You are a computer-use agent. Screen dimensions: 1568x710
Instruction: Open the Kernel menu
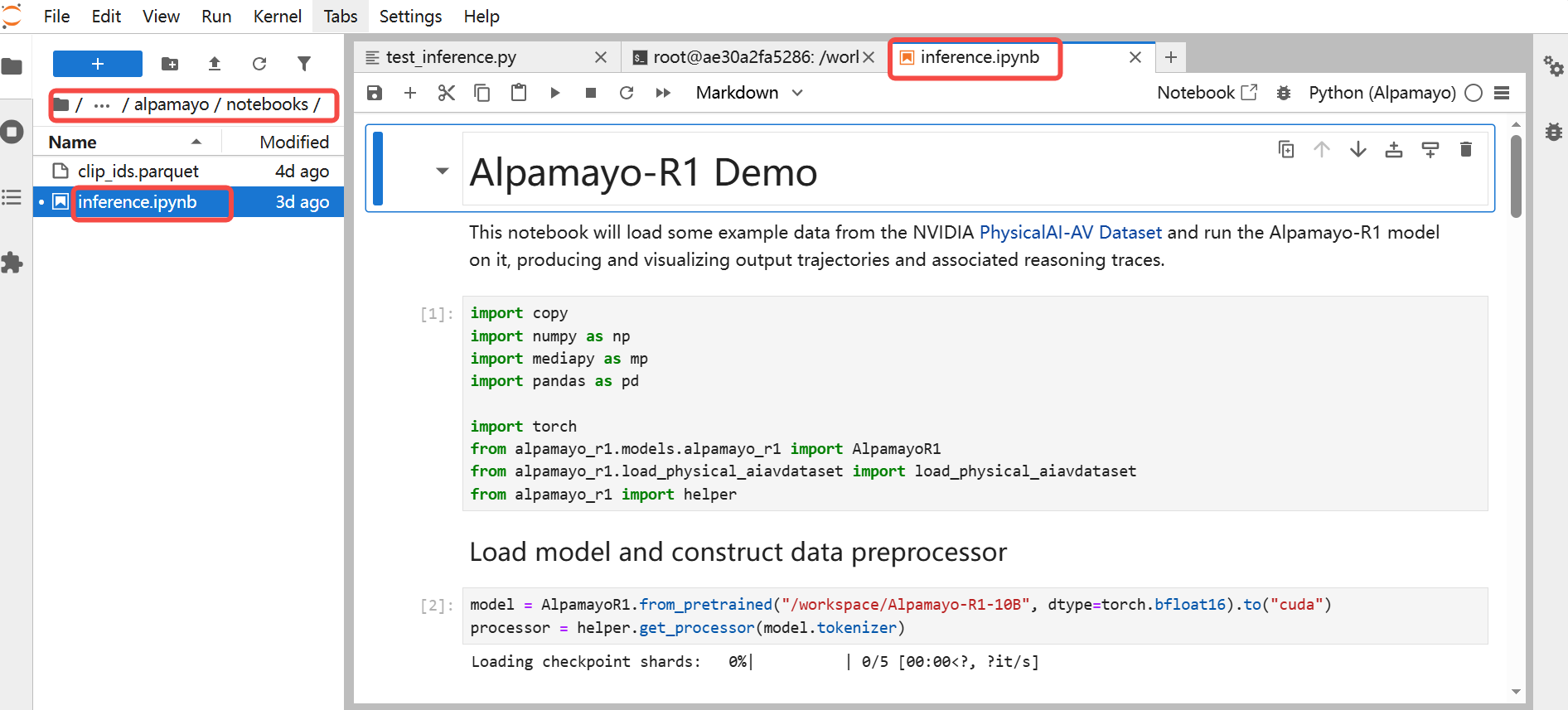click(x=277, y=17)
